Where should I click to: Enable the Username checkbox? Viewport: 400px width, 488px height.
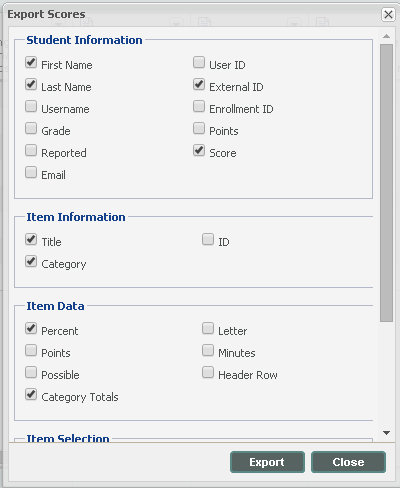click(x=31, y=107)
